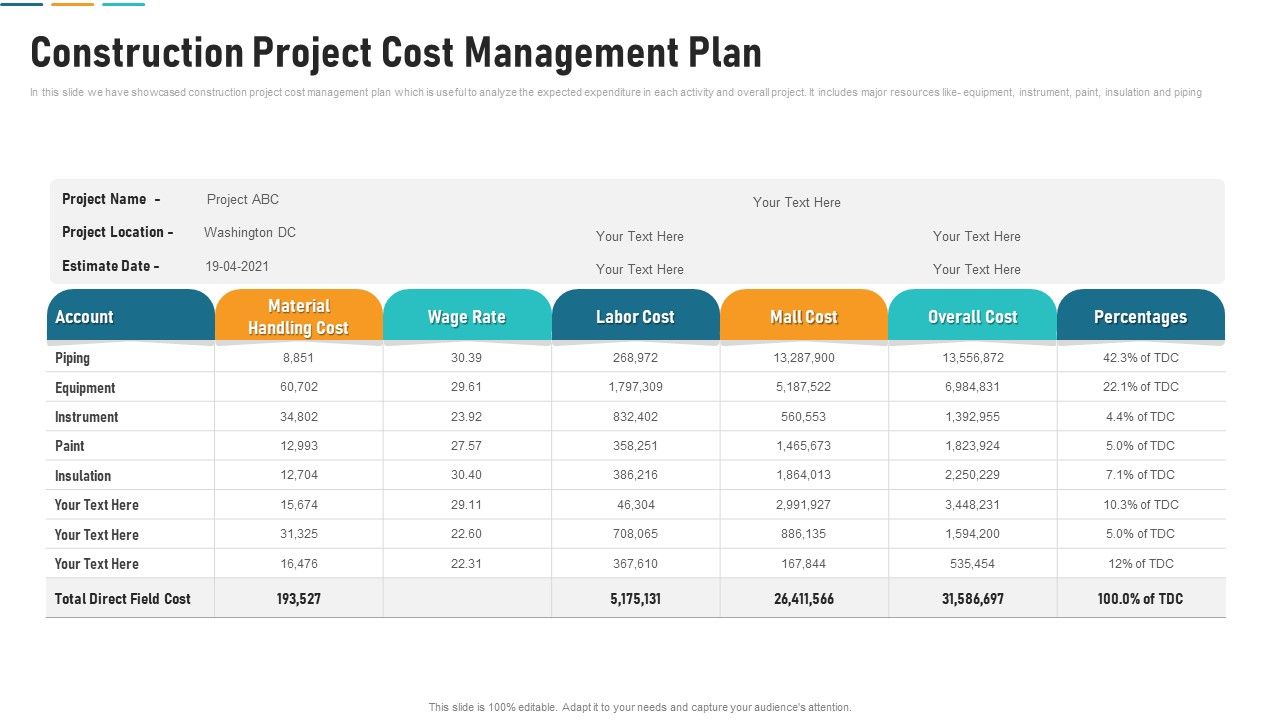Screen dimensions: 1280x720
Task: Click the topmost Your Text Here placeholder
Action: pyautogui.click(x=797, y=202)
